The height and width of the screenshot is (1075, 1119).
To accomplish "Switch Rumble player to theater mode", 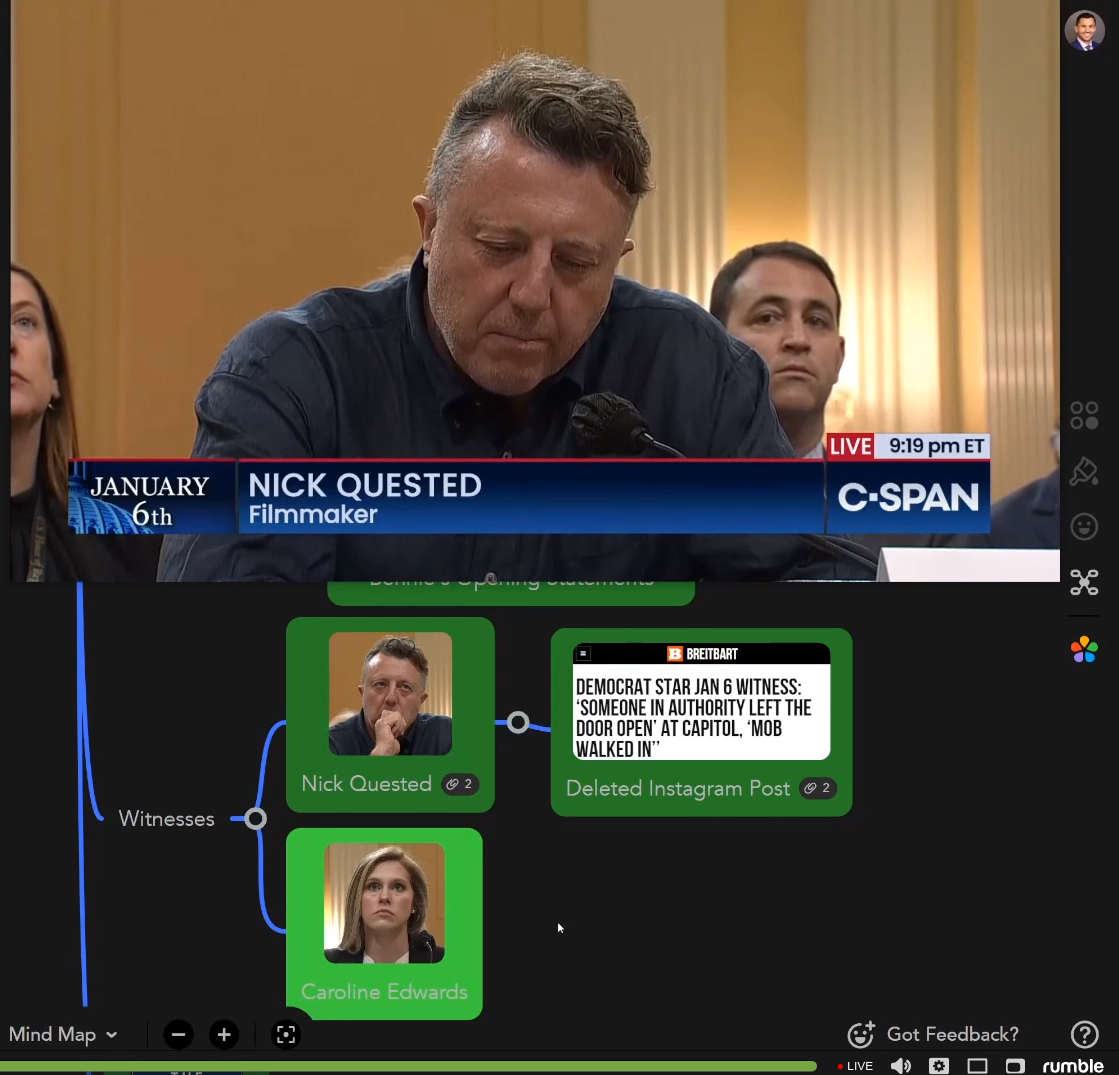I will pos(977,1066).
